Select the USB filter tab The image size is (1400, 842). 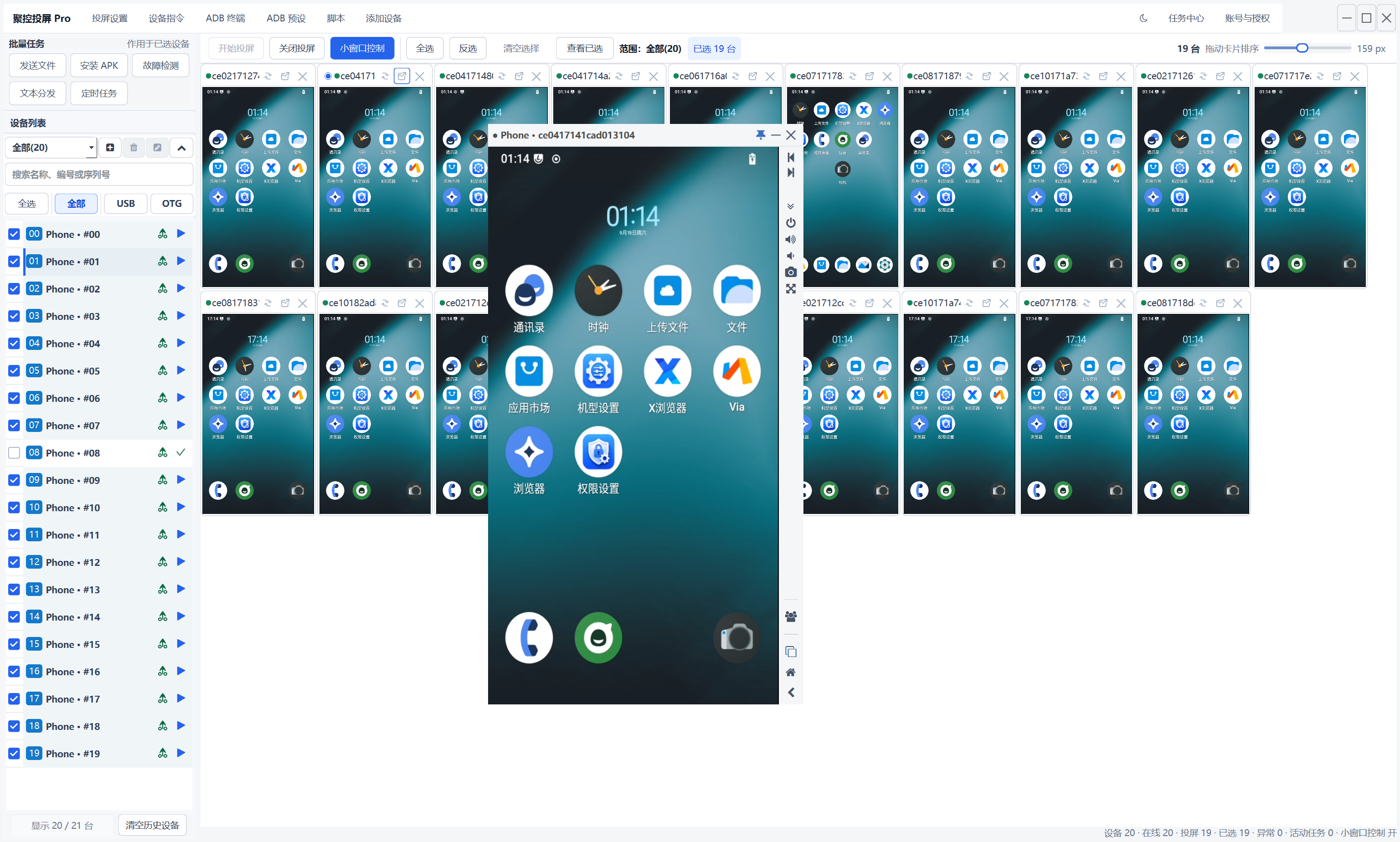coord(125,203)
